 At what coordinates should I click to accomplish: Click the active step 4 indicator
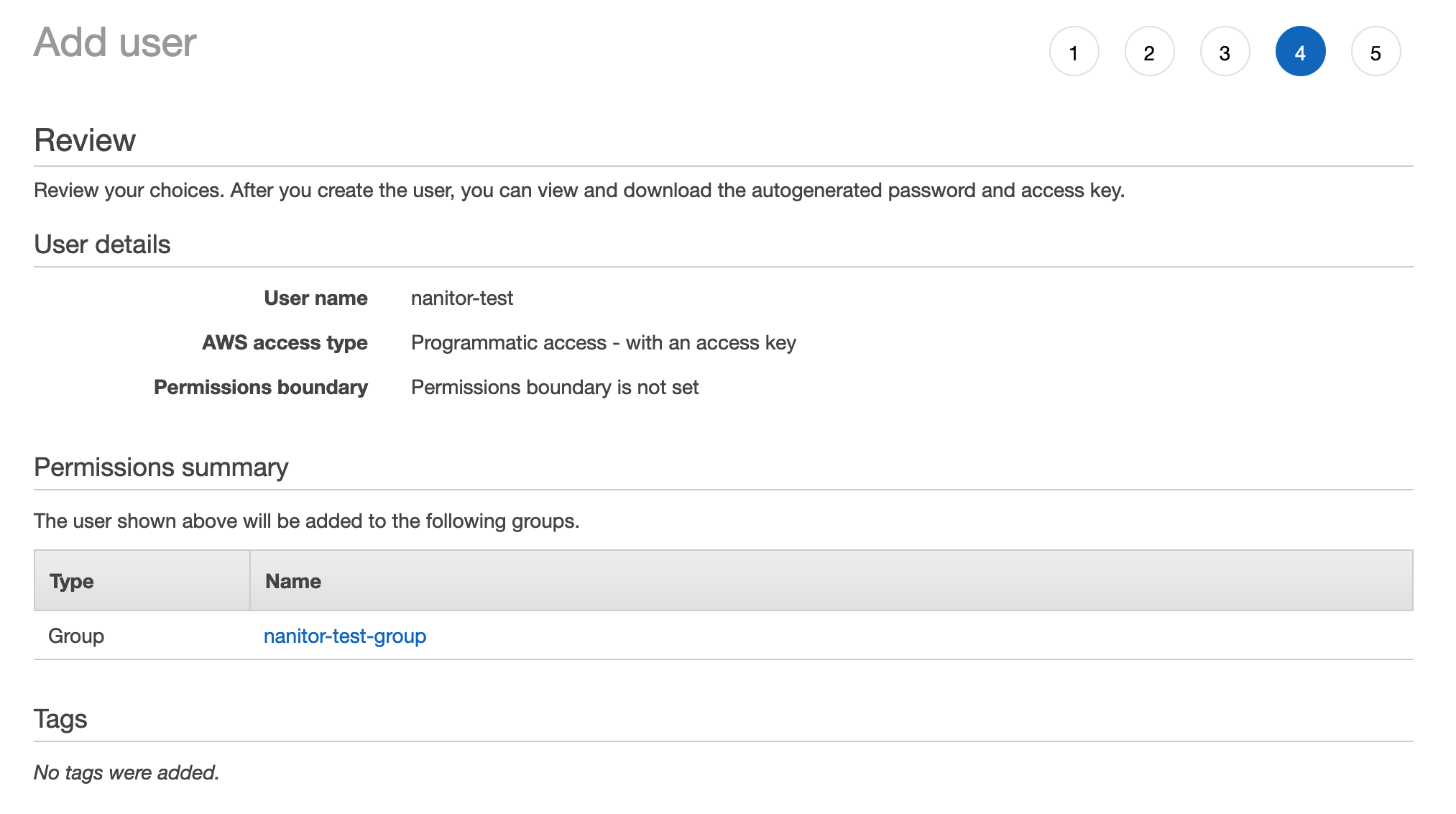coord(1300,52)
